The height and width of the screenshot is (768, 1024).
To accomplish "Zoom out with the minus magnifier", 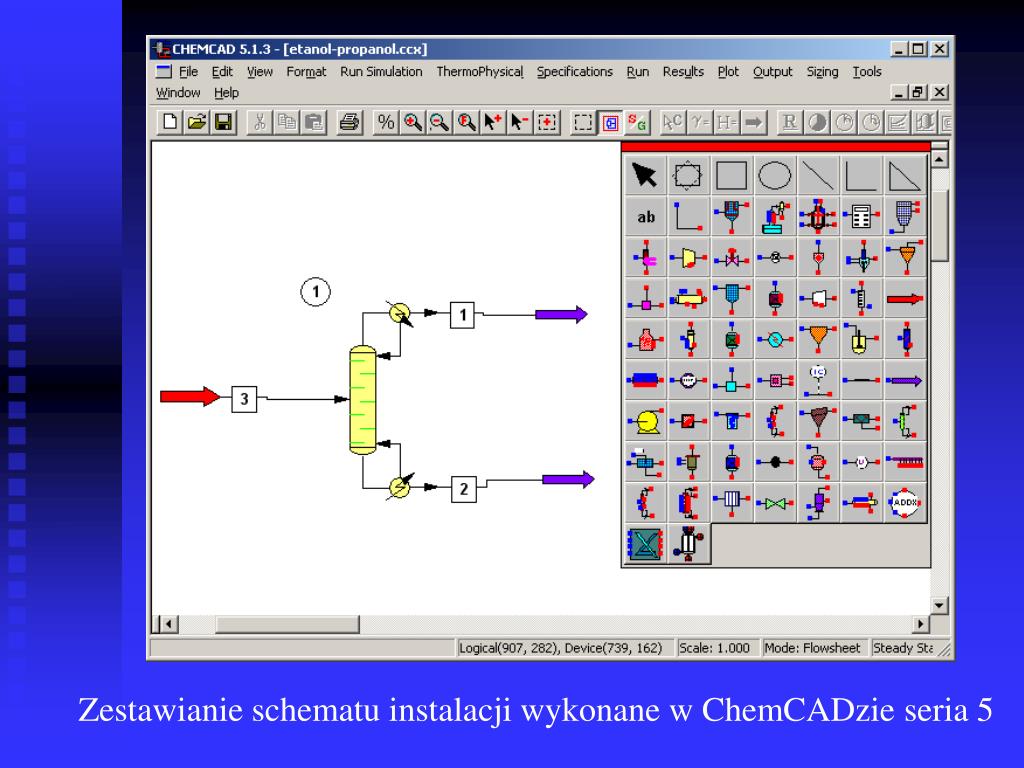I will [x=439, y=122].
